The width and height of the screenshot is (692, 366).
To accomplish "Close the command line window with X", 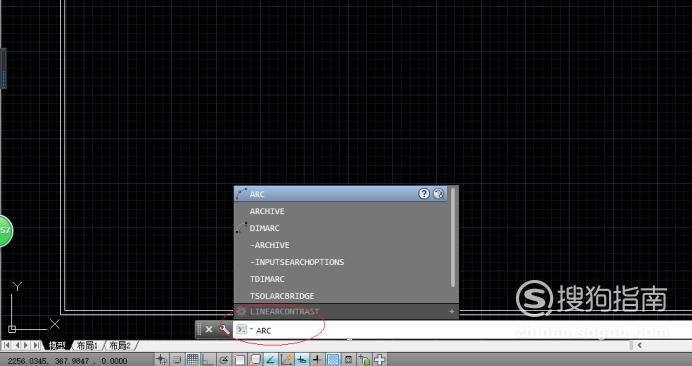I will tap(209, 329).
